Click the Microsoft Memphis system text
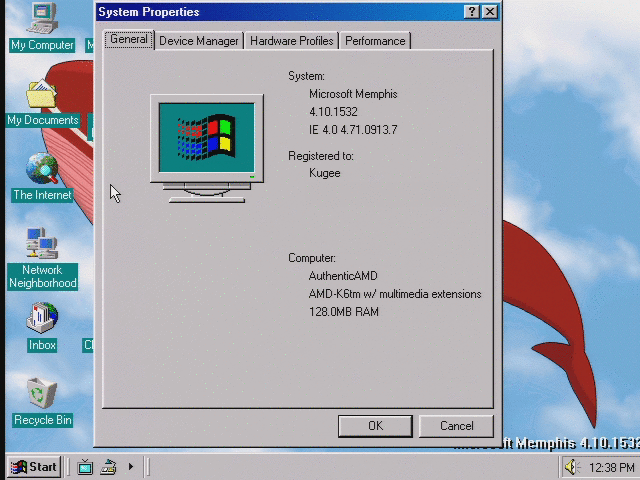Viewport: 640px width, 480px height. 353,94
